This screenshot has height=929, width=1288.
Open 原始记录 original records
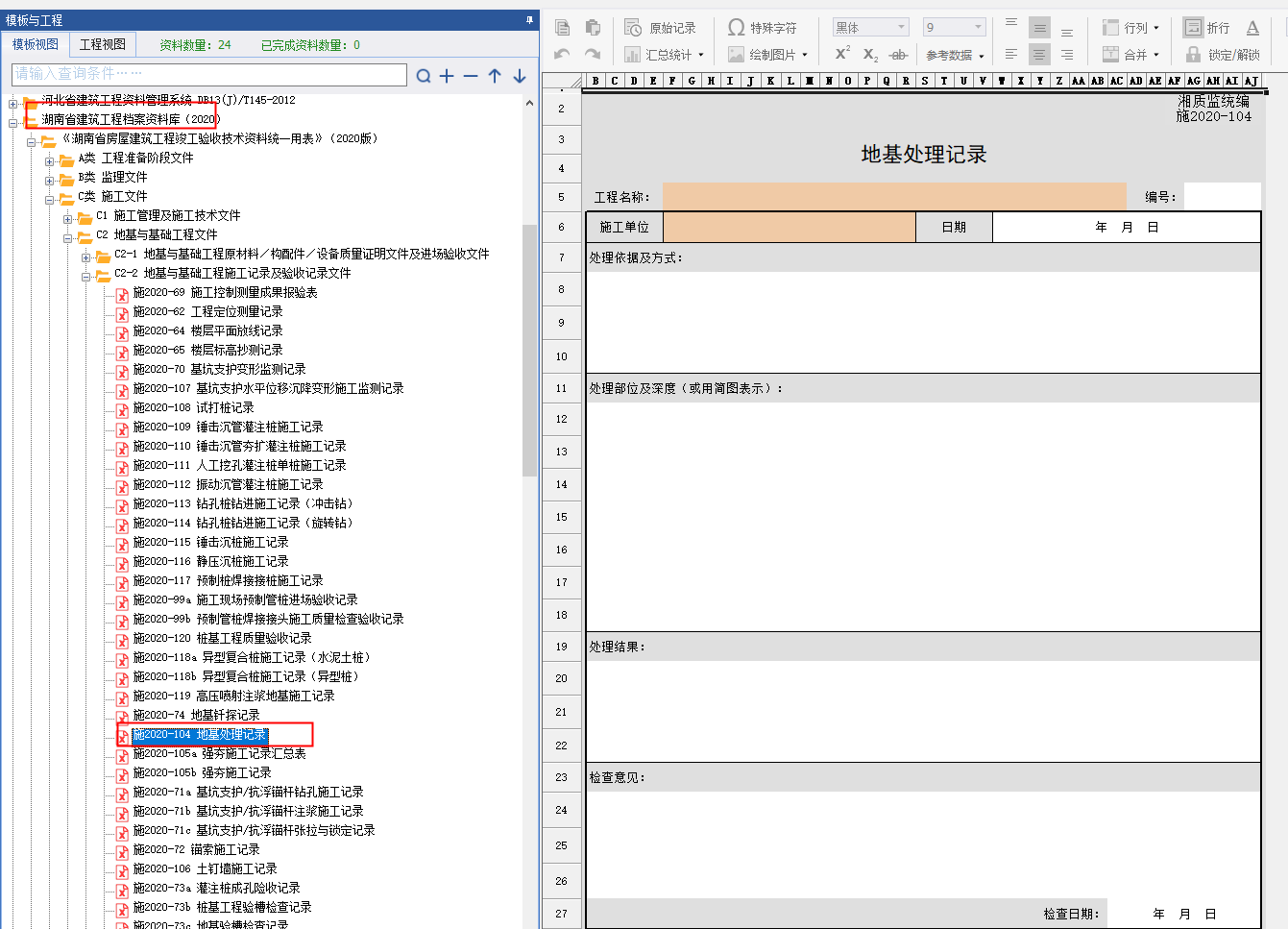tap(661, 28)
